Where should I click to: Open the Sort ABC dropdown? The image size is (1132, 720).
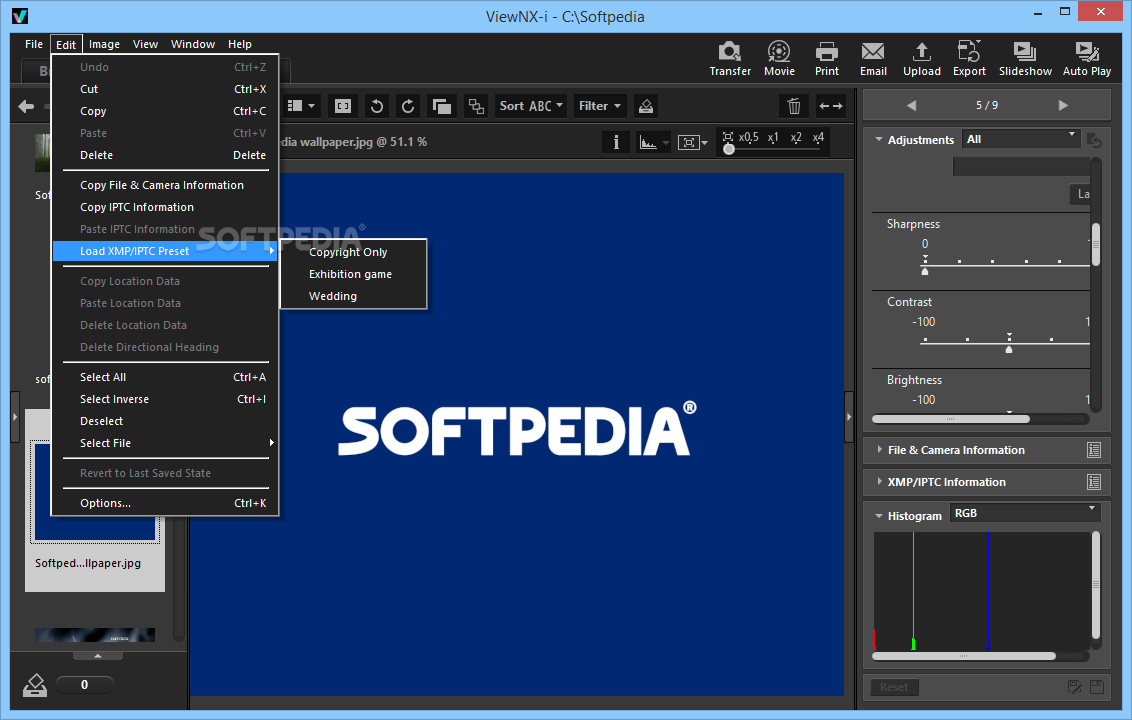531,106
